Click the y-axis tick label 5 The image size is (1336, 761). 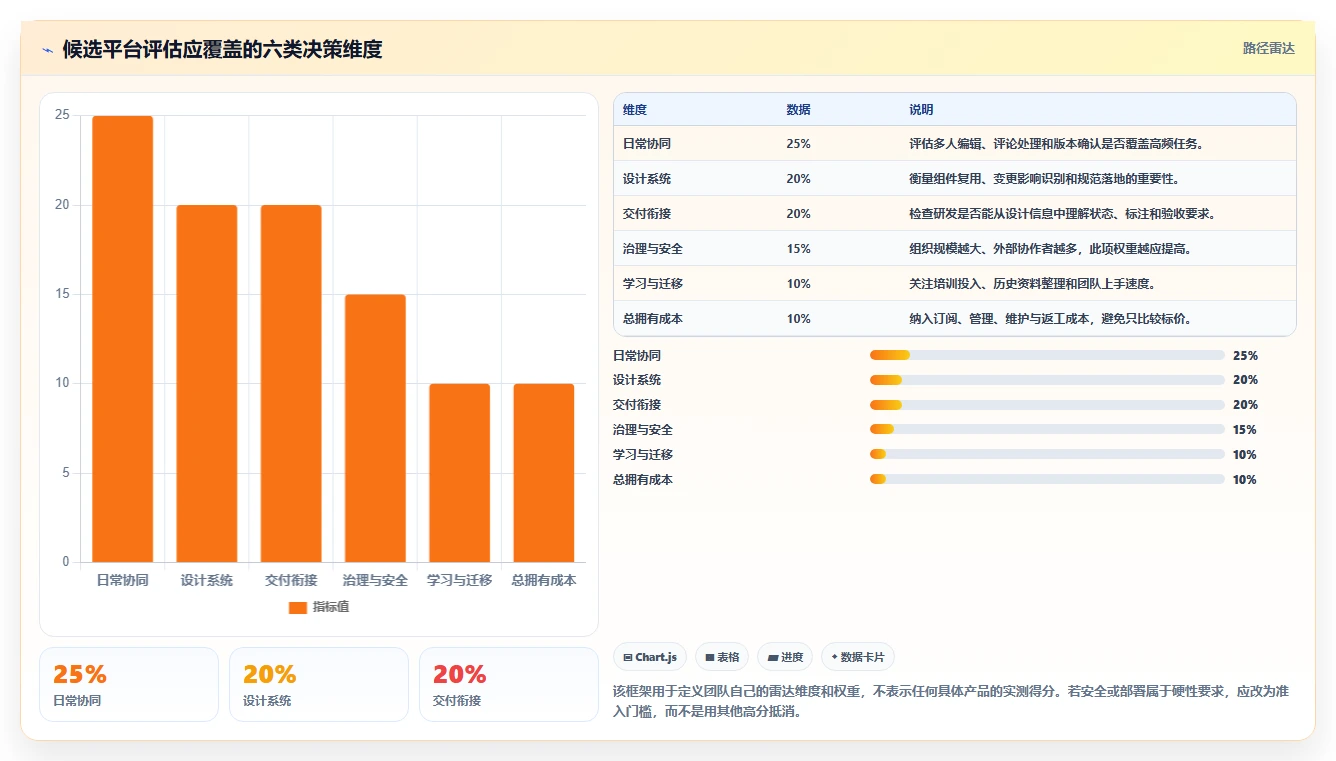pos(66,473)
